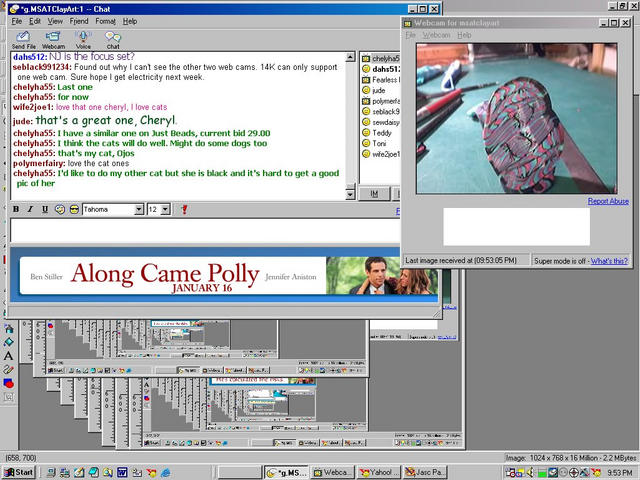Open the Format menu

click(x=105, y=21)
